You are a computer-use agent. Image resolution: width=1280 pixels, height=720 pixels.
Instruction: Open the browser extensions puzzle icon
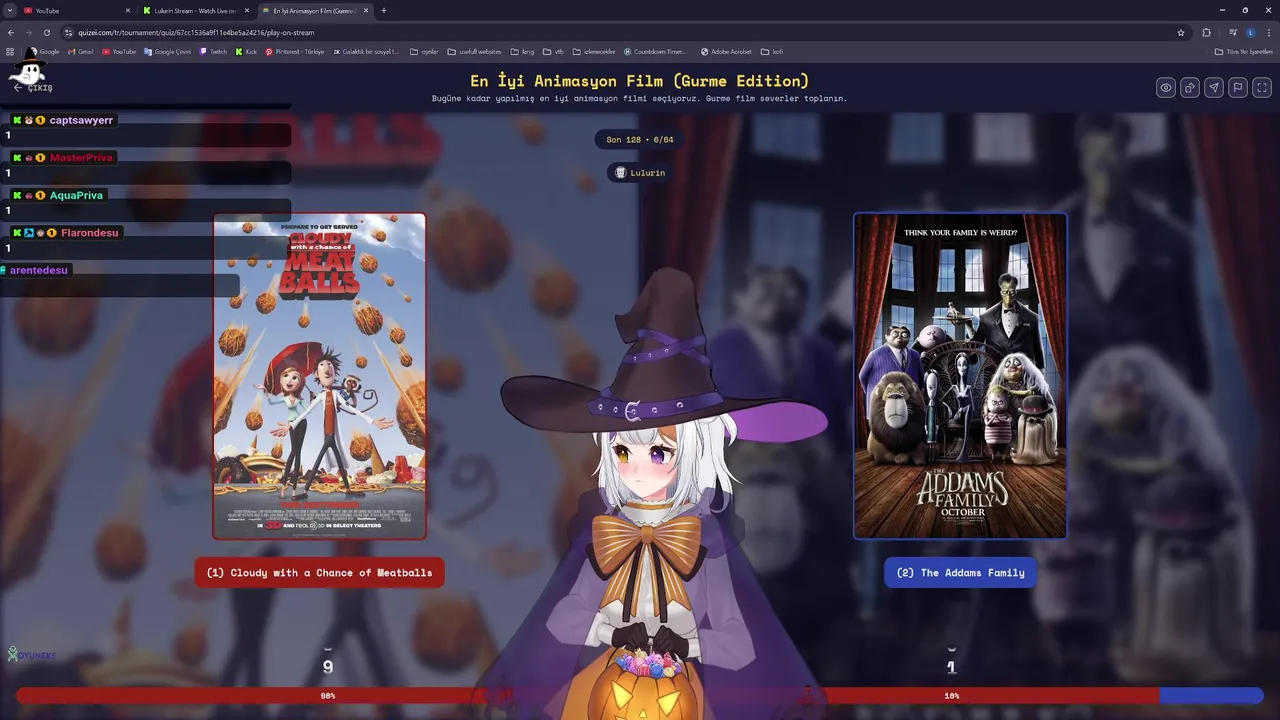click(1206, 32)
